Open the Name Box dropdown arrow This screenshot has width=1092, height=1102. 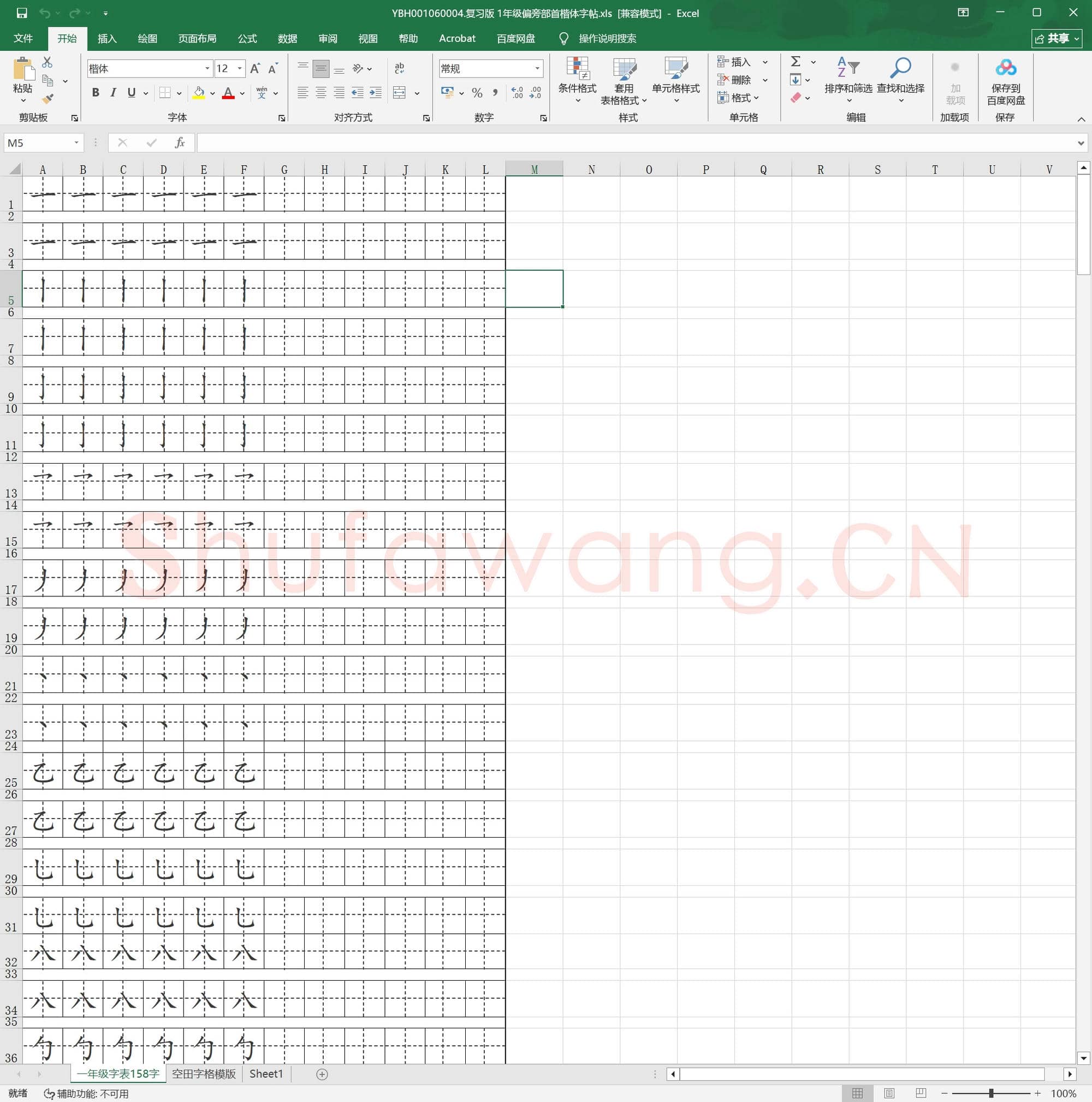point(76,143)
